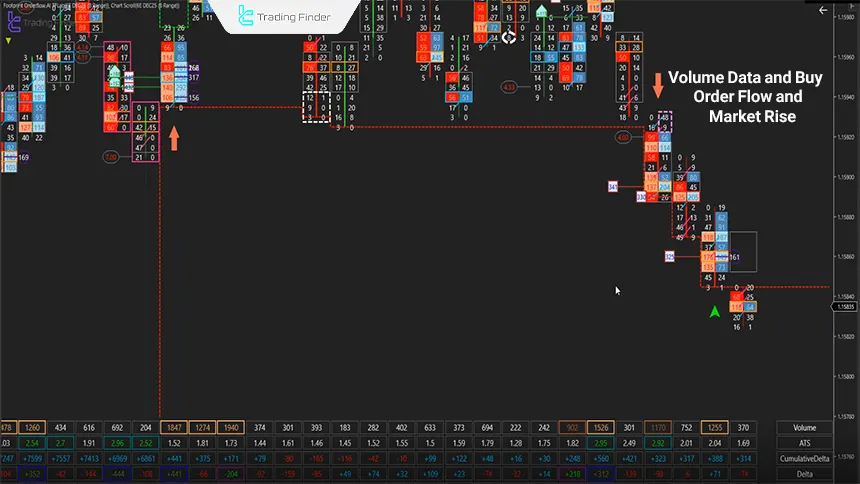The height and width of the screenshot is (484, 860).
Task: Select the 1940 highlighted volume cell
Action: [231, 427]
